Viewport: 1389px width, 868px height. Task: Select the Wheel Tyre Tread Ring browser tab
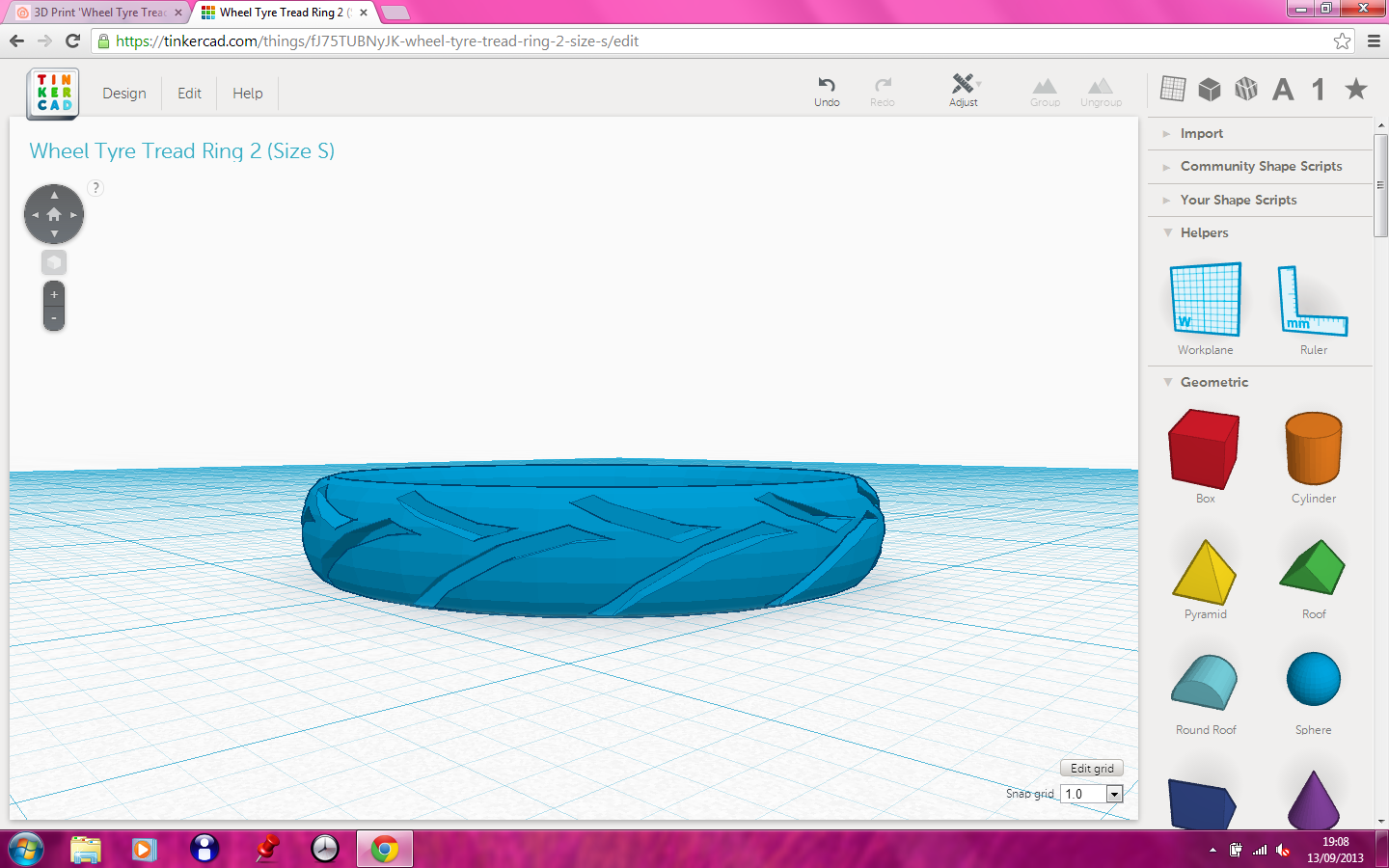[x=285, y=13]
